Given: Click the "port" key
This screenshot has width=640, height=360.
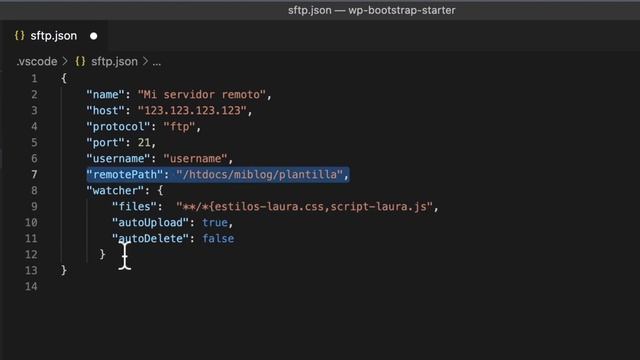Looking at the screenshot, I should 105,143.
